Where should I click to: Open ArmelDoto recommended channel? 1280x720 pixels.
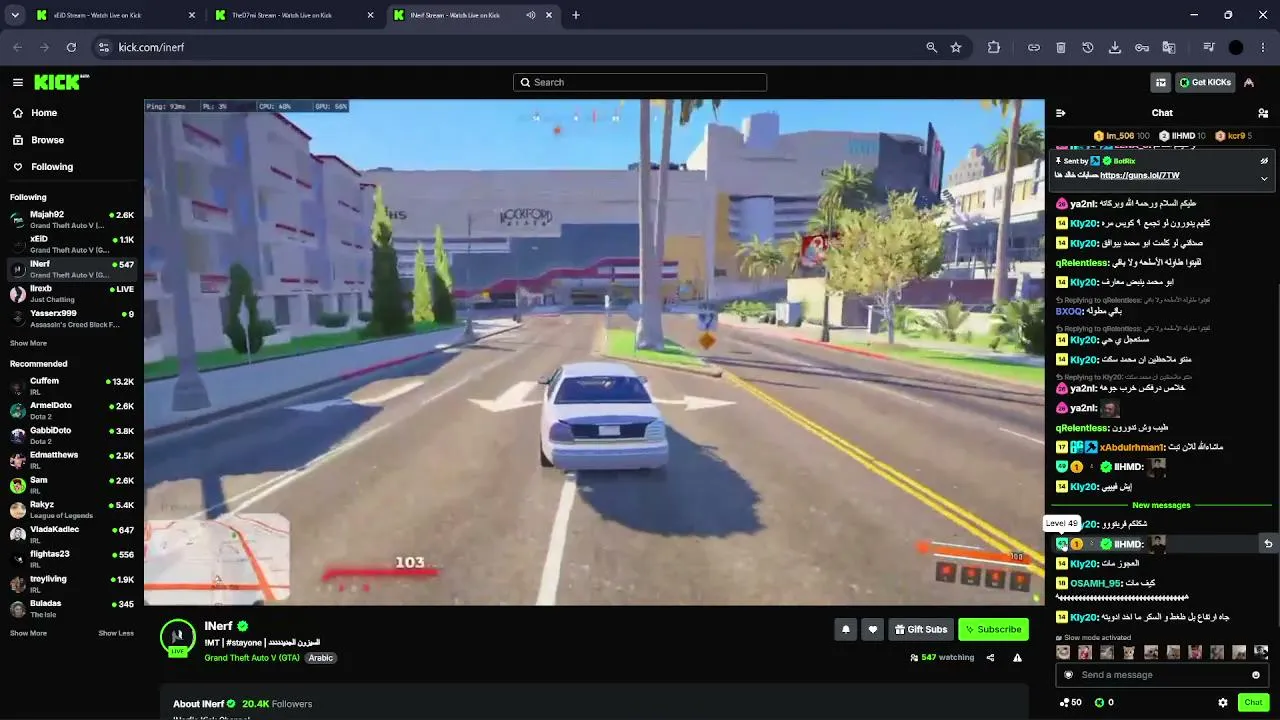click(x=72, y=410)
